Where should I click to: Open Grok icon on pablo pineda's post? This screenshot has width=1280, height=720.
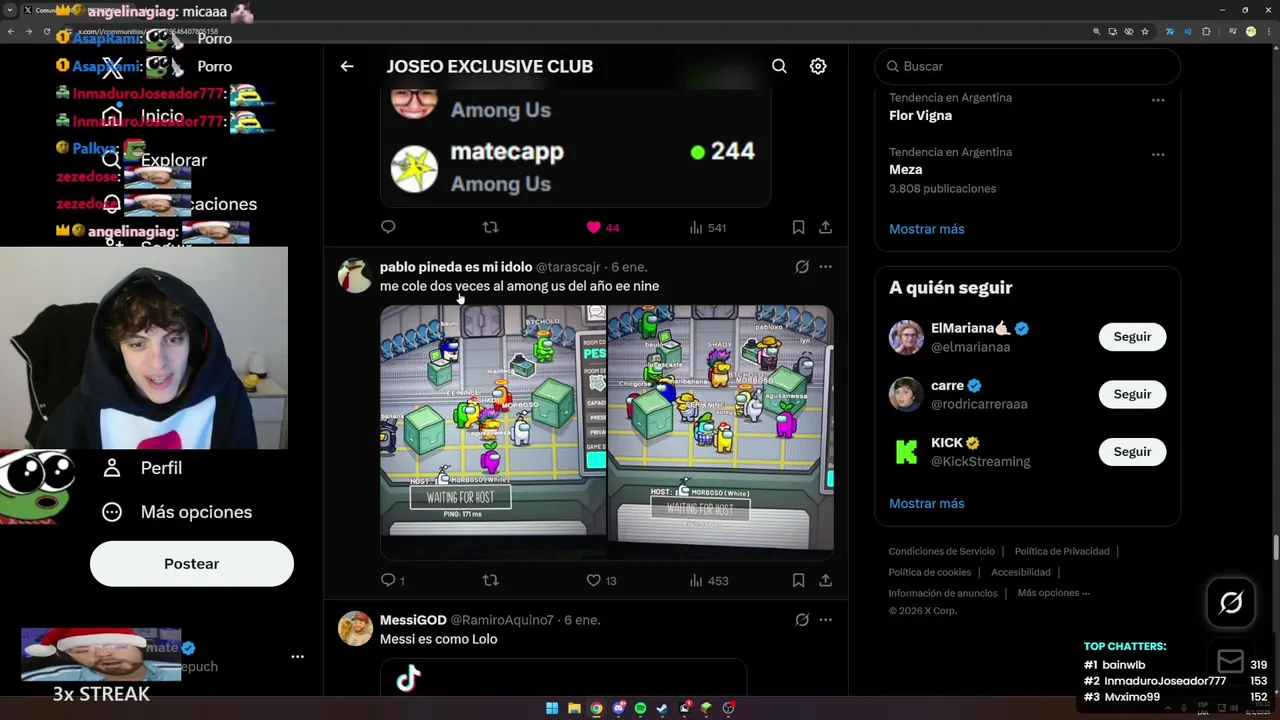[x=801, y=267]
